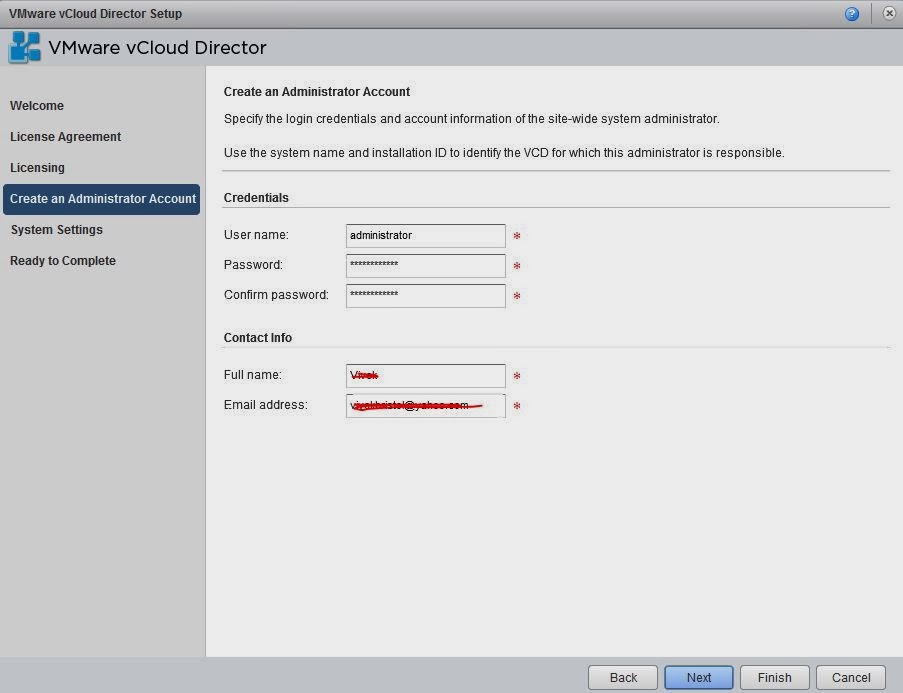
Task: Click the Credentials section heading
Action: [256, 198]
